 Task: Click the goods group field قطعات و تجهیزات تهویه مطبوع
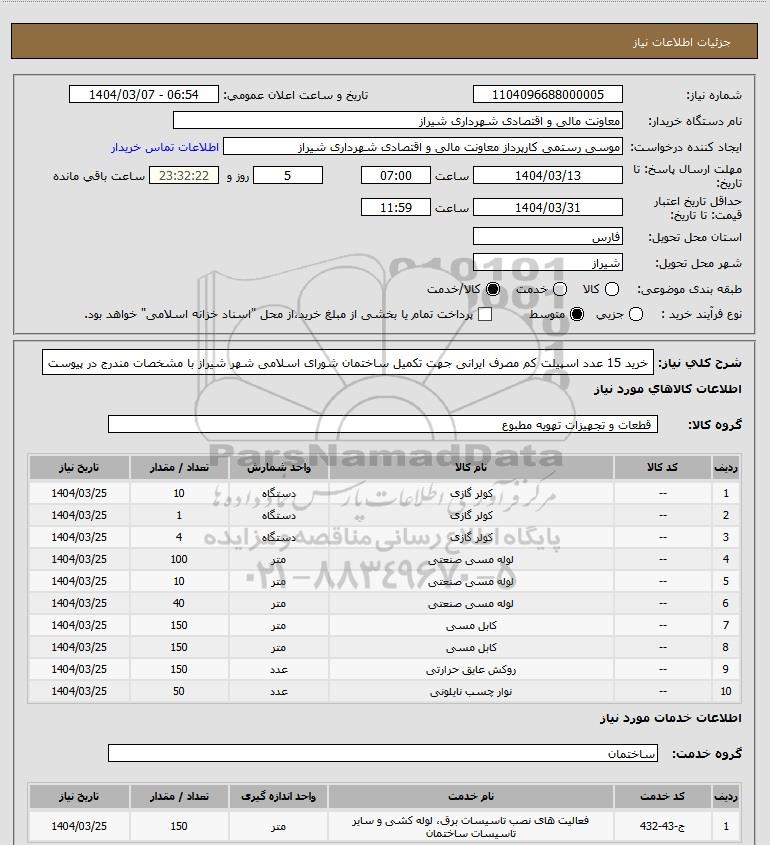[383, 425]
